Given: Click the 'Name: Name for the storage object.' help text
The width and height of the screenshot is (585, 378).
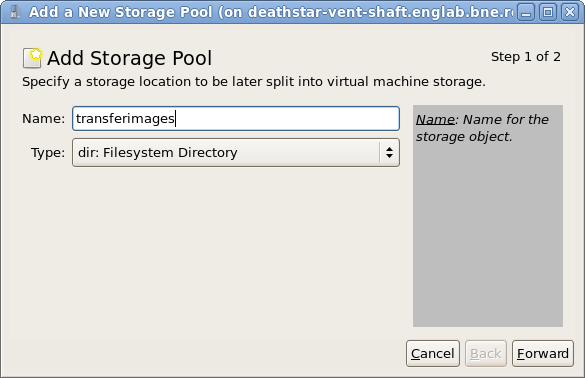Looking at the screenshot, I should 482,128.
